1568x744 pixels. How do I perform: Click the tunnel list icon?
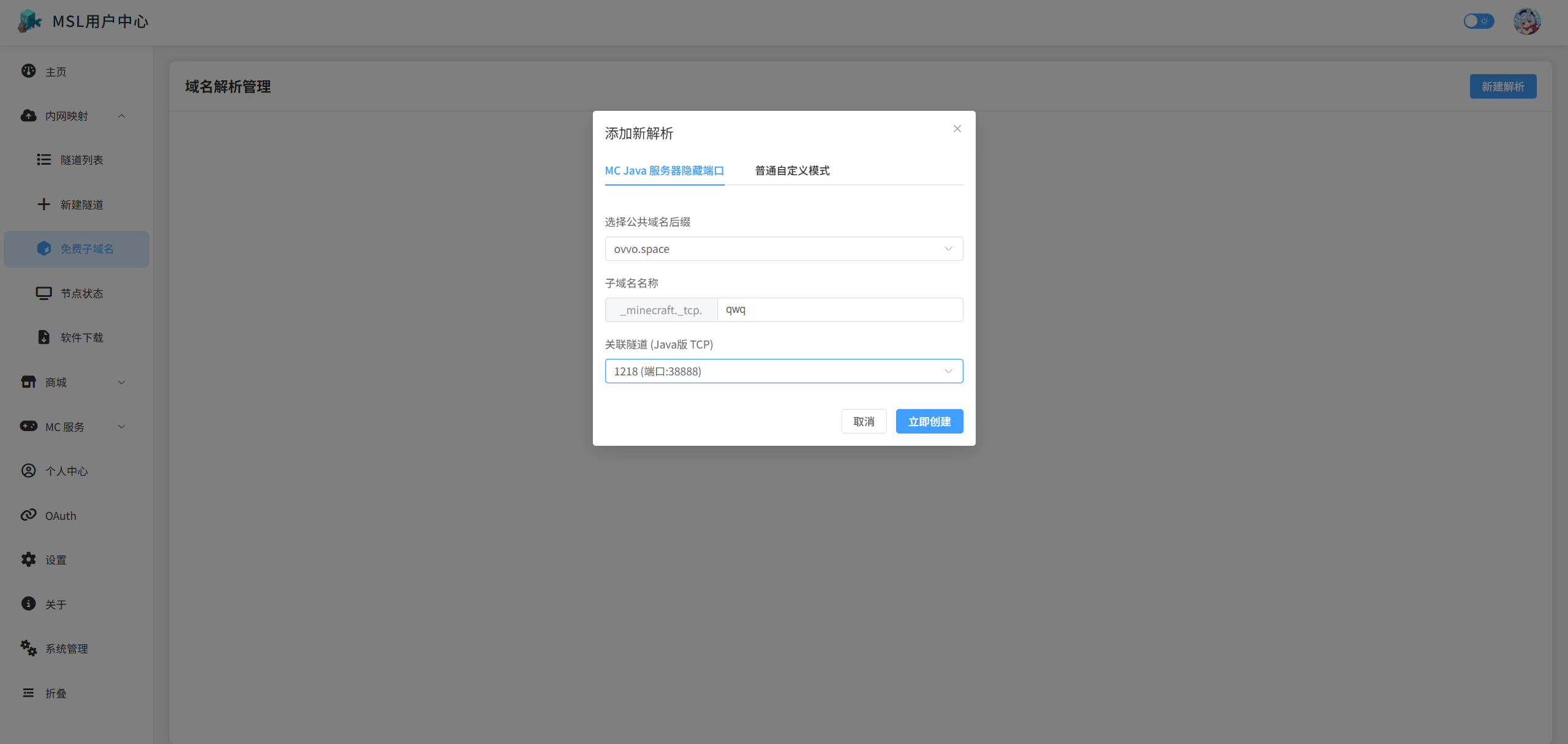pos(43,159)
